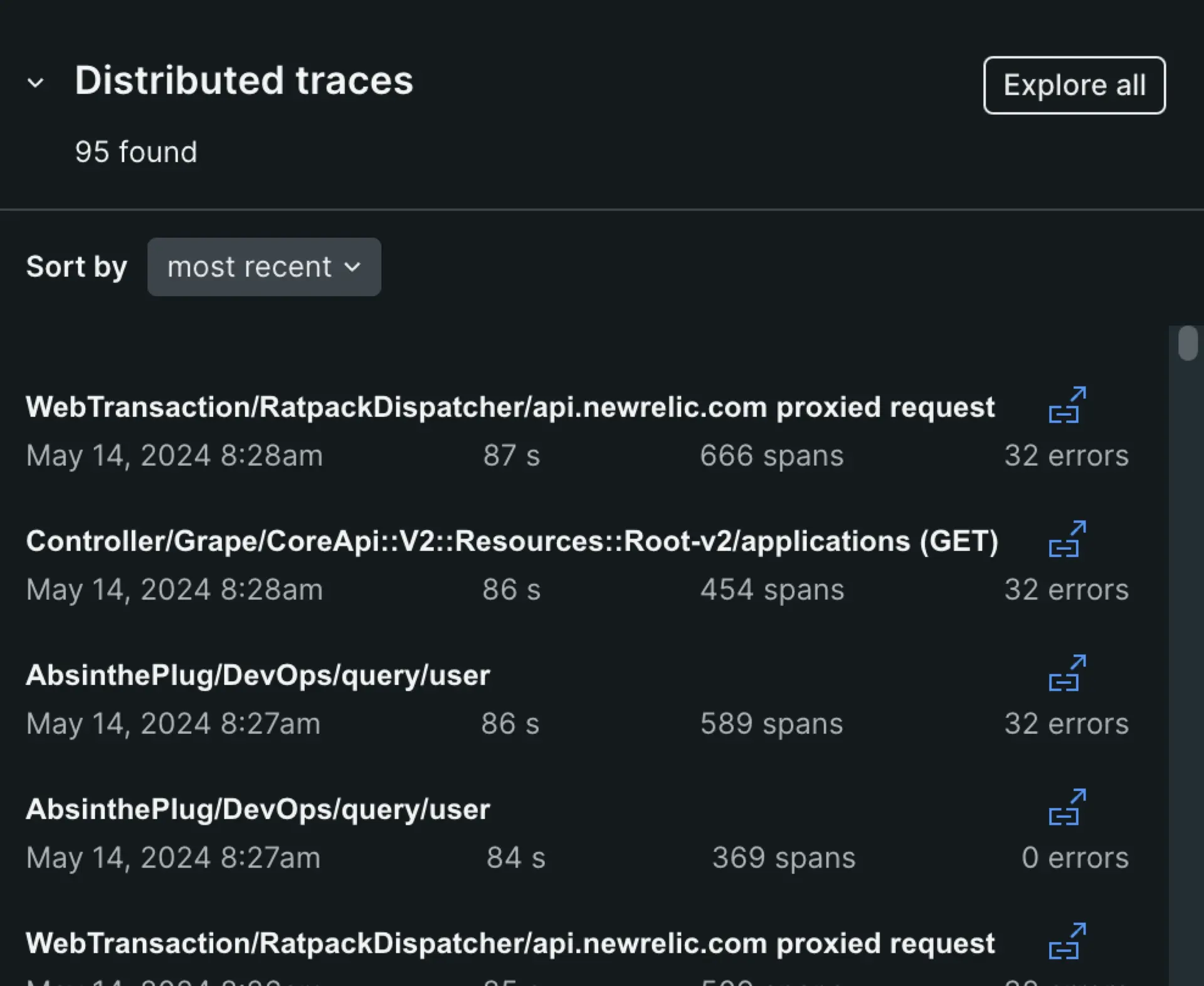Open the AbsinthePlug/DevOps/query/user trace at 8:27am
The image size is (1204, 986).
[258, 675]
